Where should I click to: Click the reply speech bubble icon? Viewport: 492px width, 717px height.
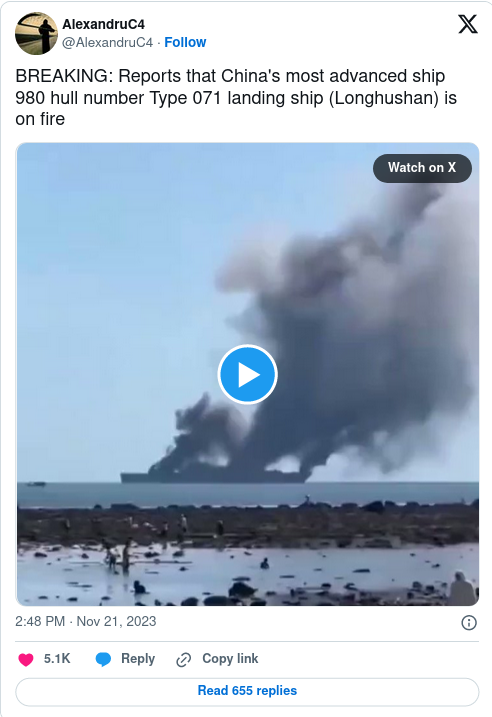coord(103,659)
